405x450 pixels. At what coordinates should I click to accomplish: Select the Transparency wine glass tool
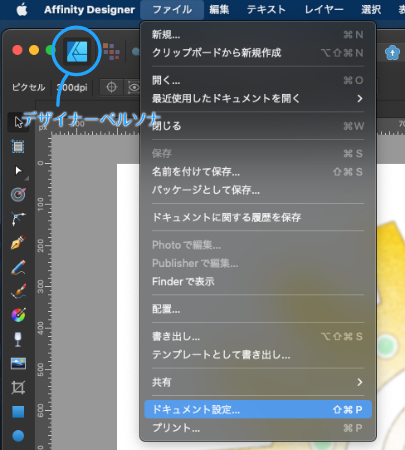pyautogui.click(x=18, y=339)
